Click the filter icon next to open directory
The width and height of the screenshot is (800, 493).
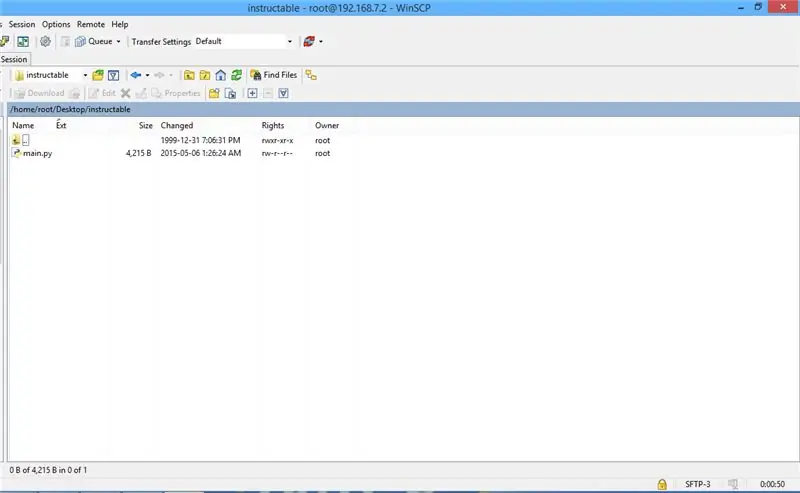pos(113,76)
